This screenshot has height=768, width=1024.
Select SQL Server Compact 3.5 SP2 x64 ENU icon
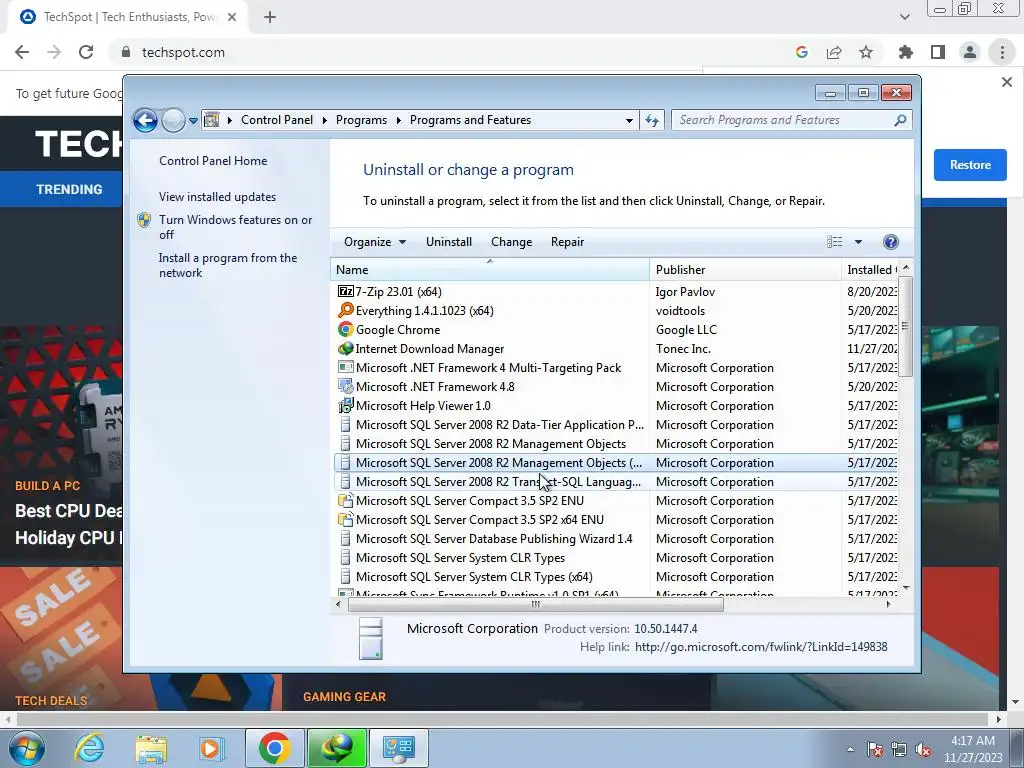pyautogui.click(x=345, y=519)
